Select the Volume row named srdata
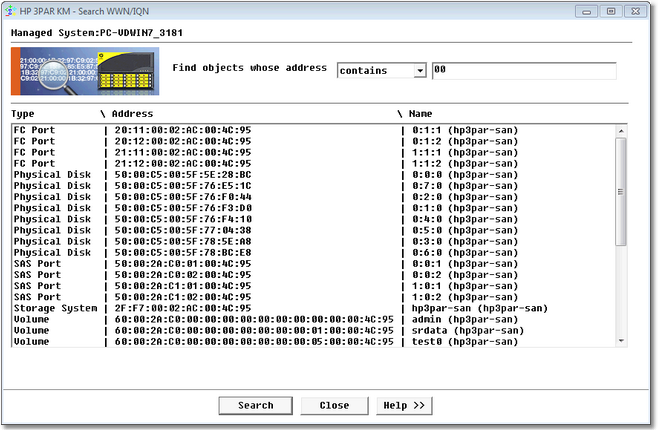This screenshot has height=432, width=658. point(313,330)
